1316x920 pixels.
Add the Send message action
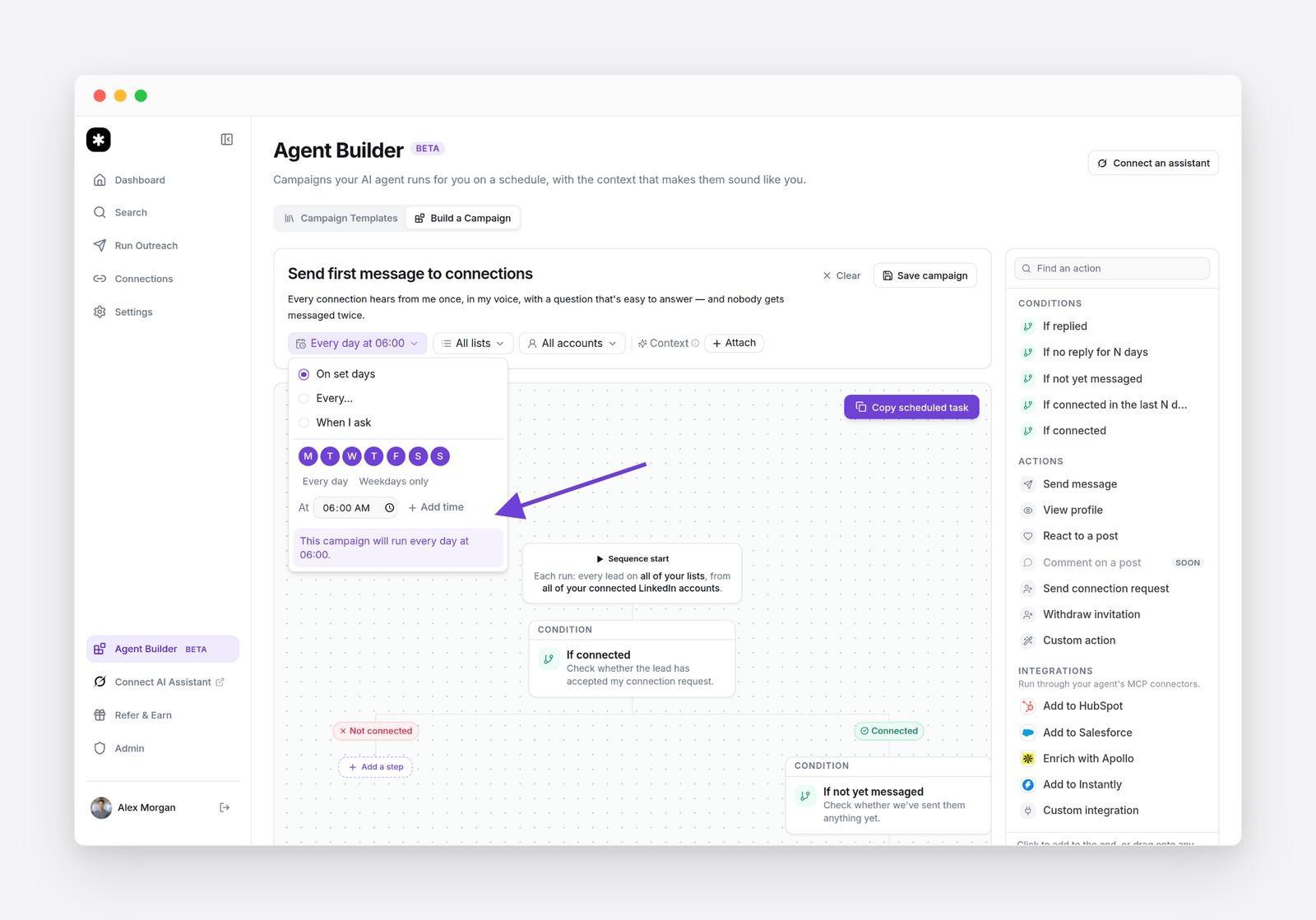[1111, 484]
